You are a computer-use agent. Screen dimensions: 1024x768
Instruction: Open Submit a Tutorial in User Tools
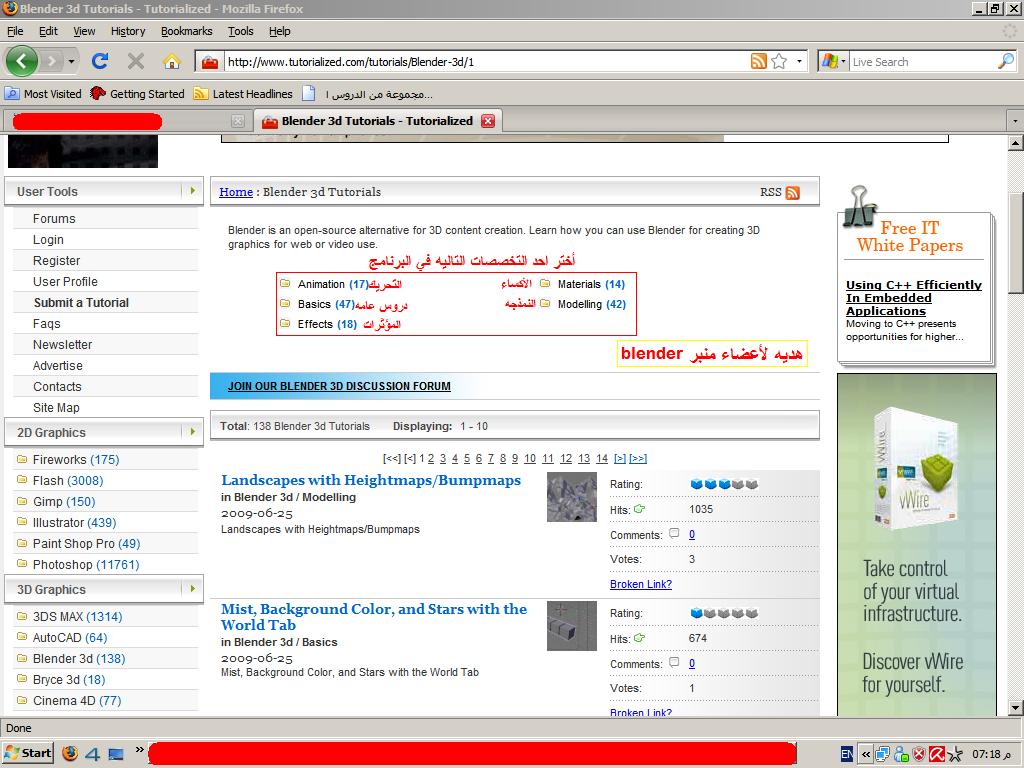click(81, 302)
